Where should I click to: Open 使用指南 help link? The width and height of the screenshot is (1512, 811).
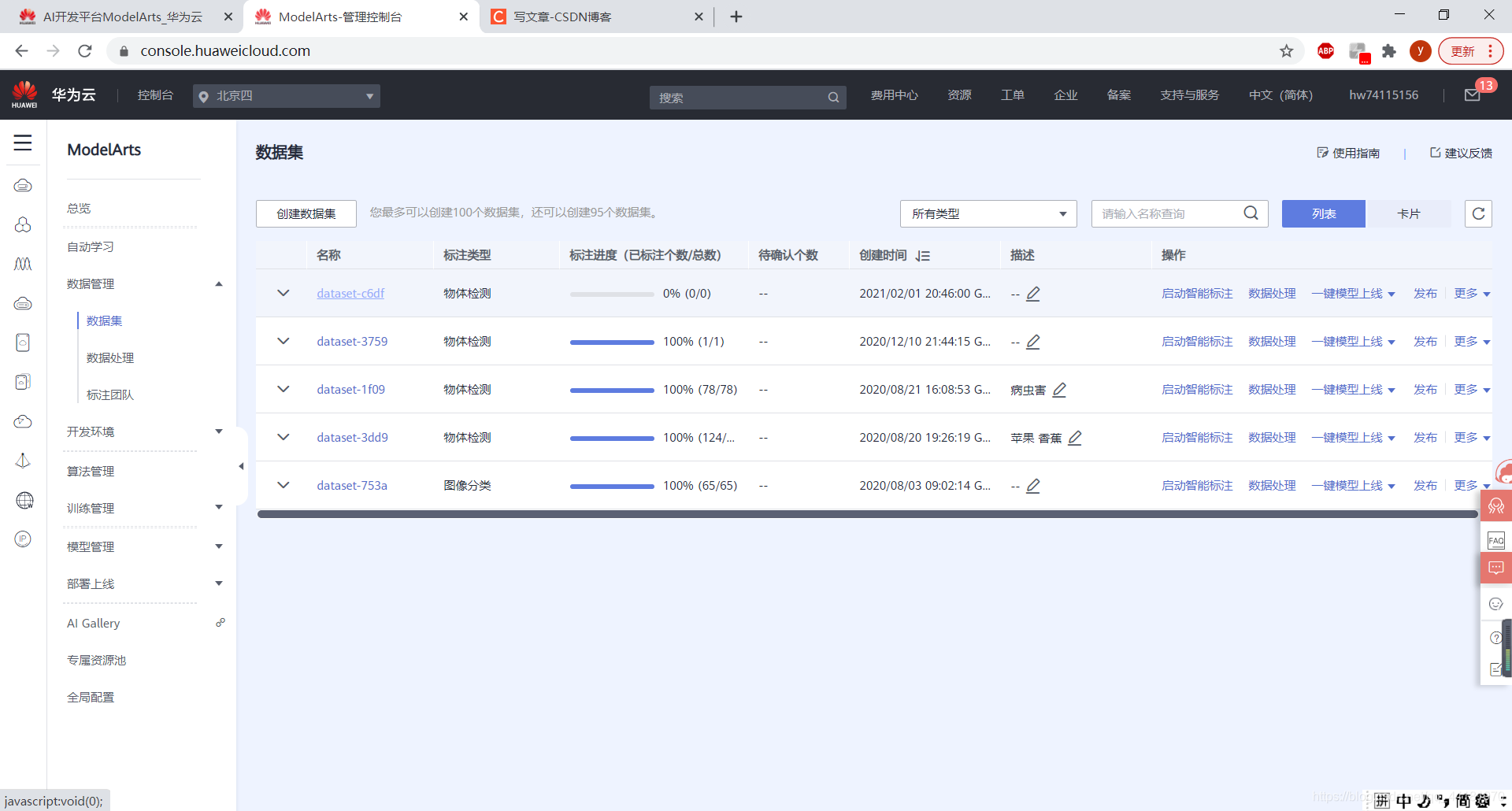[1348, 153]
